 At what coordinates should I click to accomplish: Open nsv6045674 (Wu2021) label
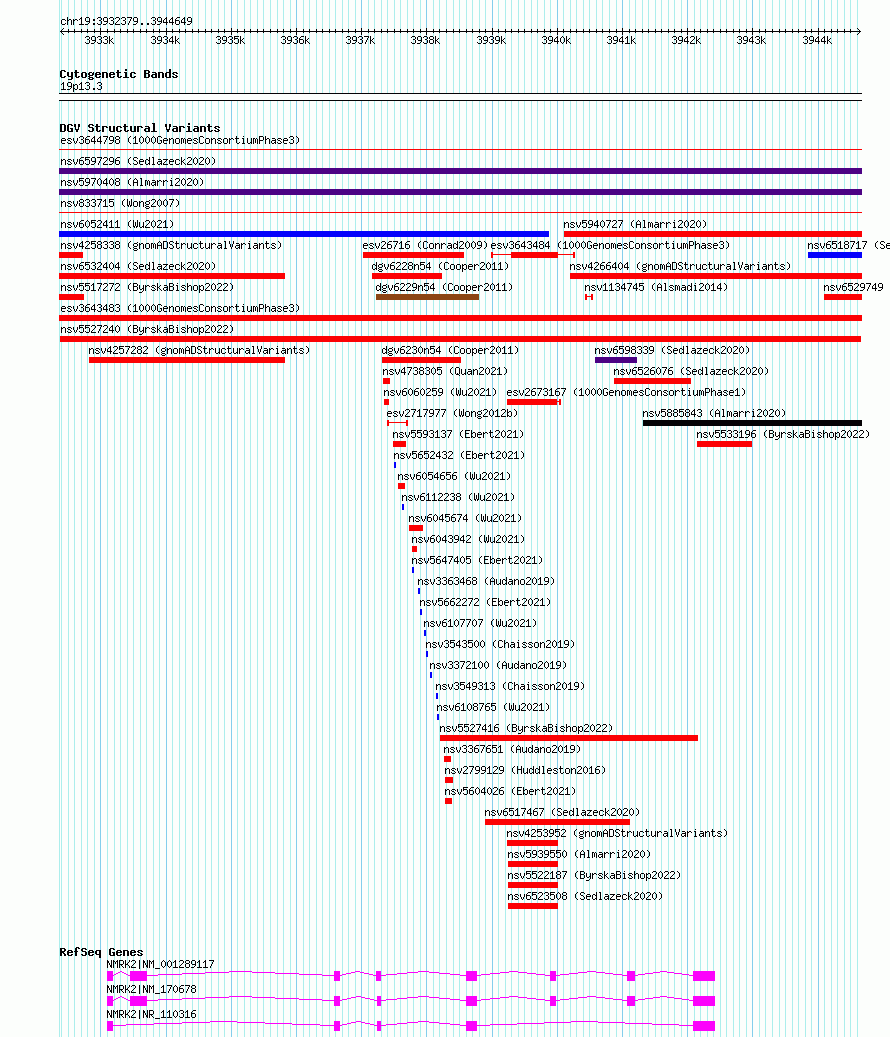coord(465,518)
